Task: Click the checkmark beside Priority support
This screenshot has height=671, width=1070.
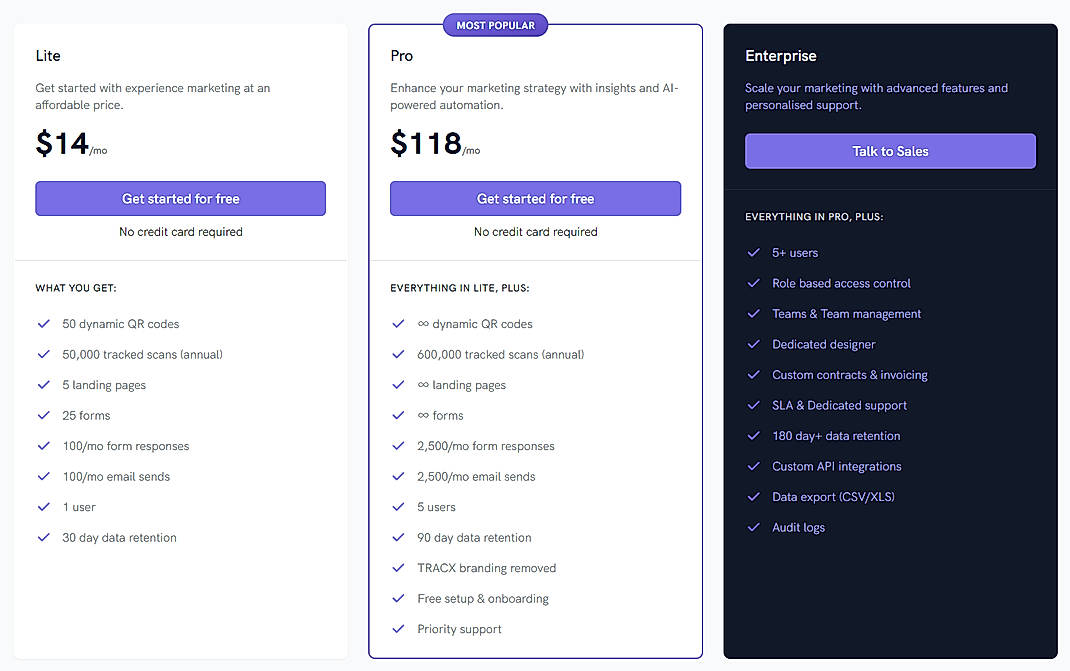Action: coord(398,629)
